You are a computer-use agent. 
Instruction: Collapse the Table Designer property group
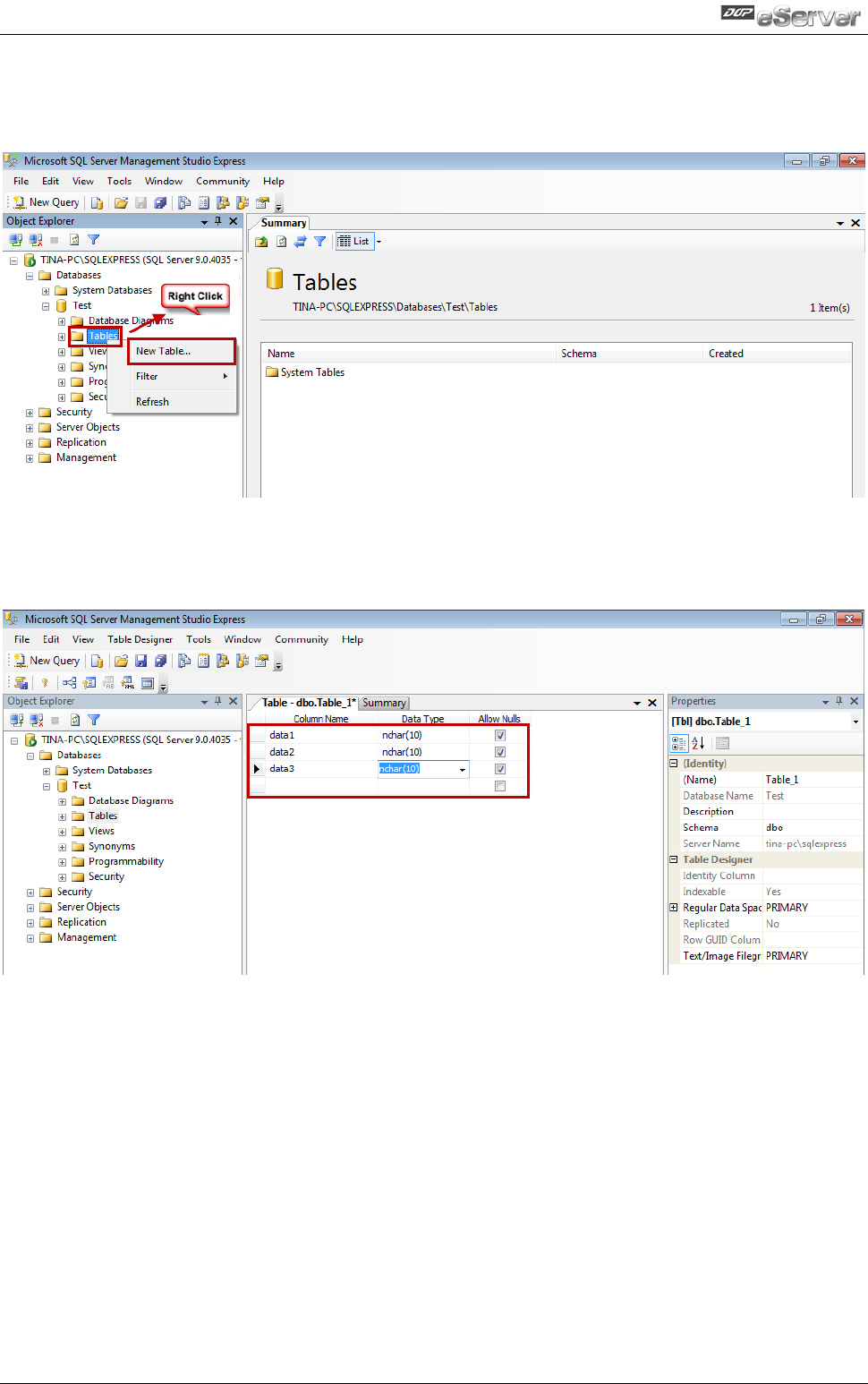674,859
